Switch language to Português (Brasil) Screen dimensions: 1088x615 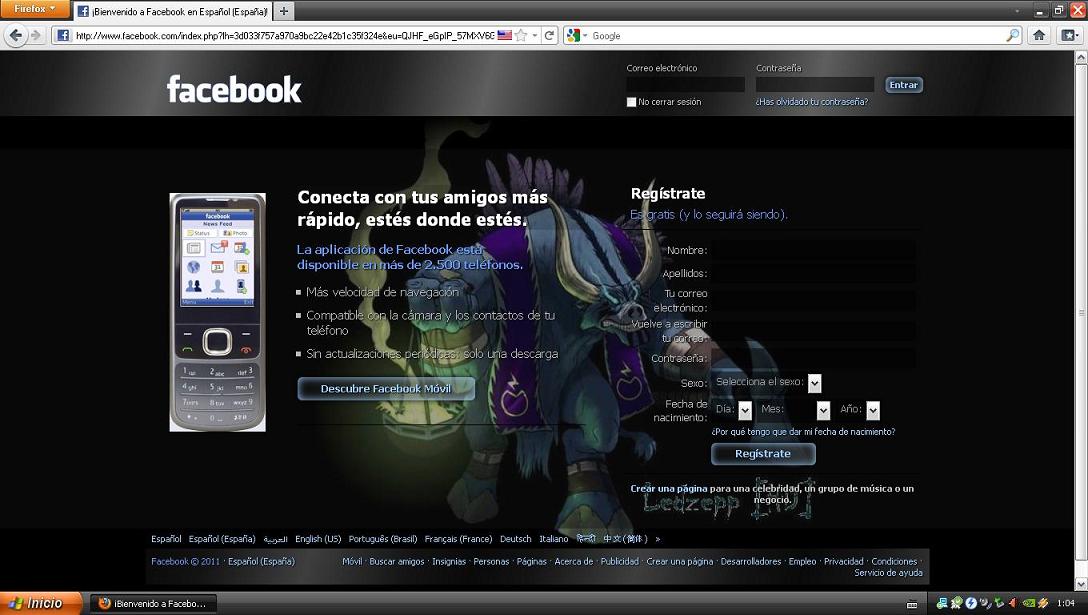383,539
